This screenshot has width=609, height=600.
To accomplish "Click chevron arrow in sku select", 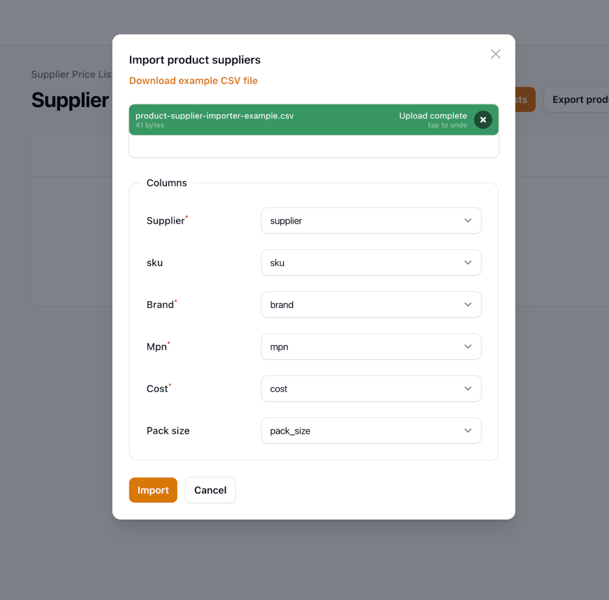I will point(468,263).
